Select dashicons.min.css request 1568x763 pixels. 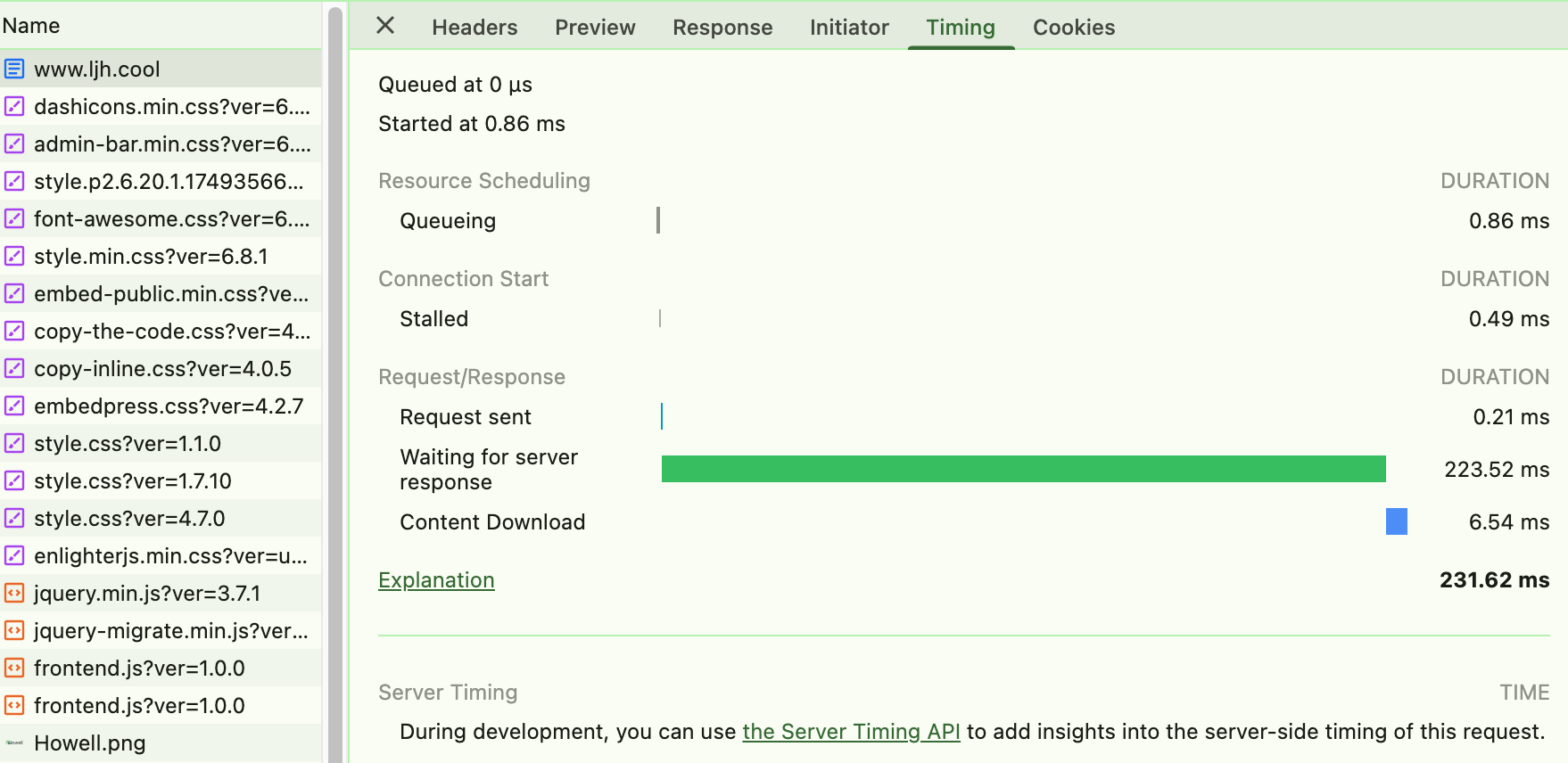161,106
